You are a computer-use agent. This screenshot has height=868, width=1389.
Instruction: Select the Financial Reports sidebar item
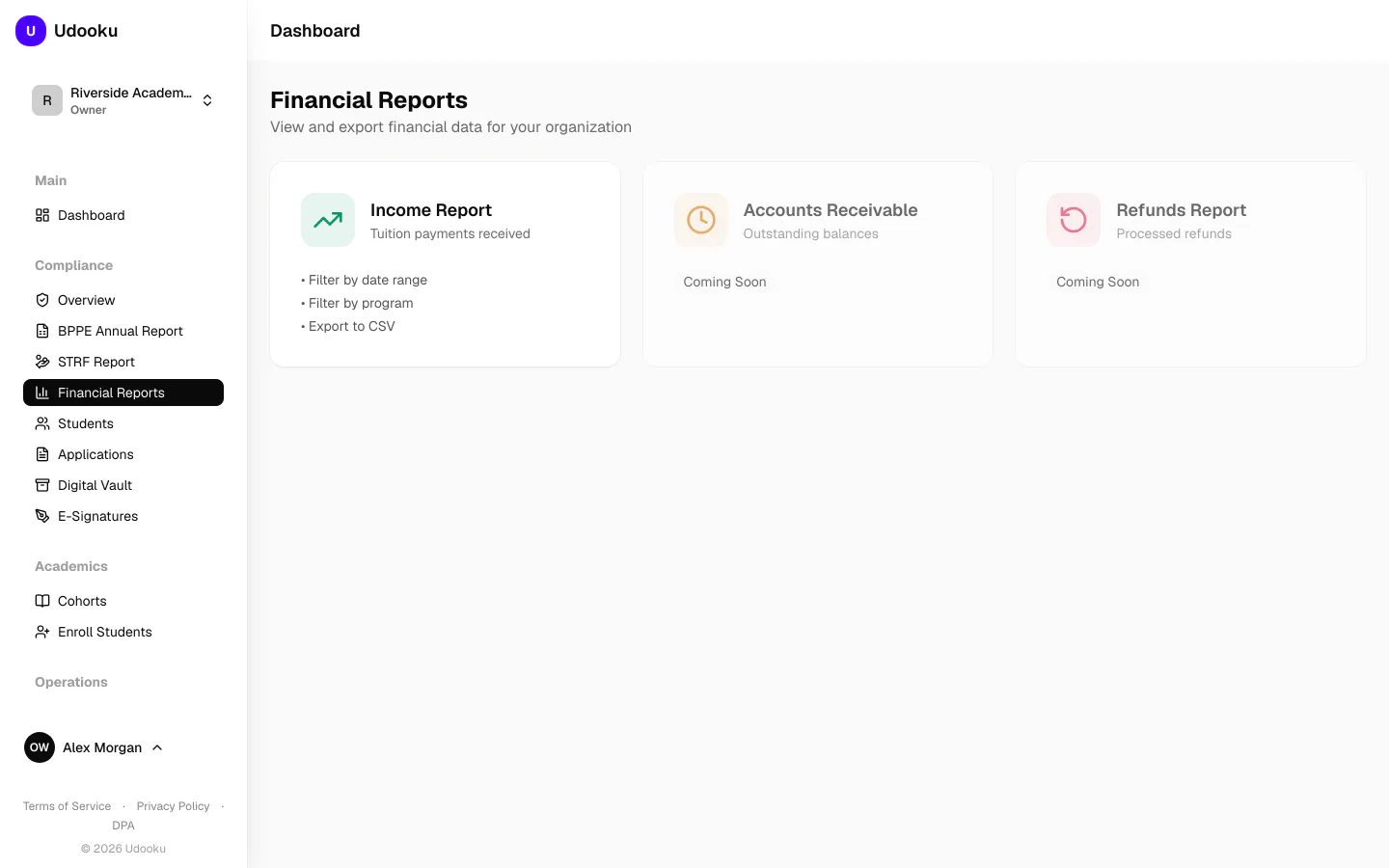click(123, 393)
